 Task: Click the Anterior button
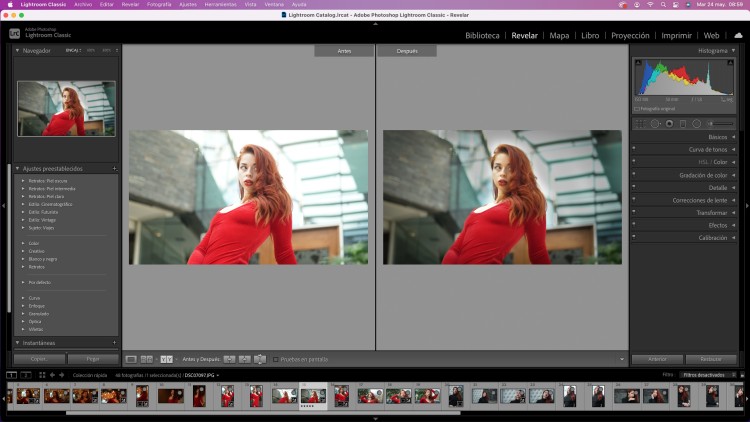click(x=657, y=359)
